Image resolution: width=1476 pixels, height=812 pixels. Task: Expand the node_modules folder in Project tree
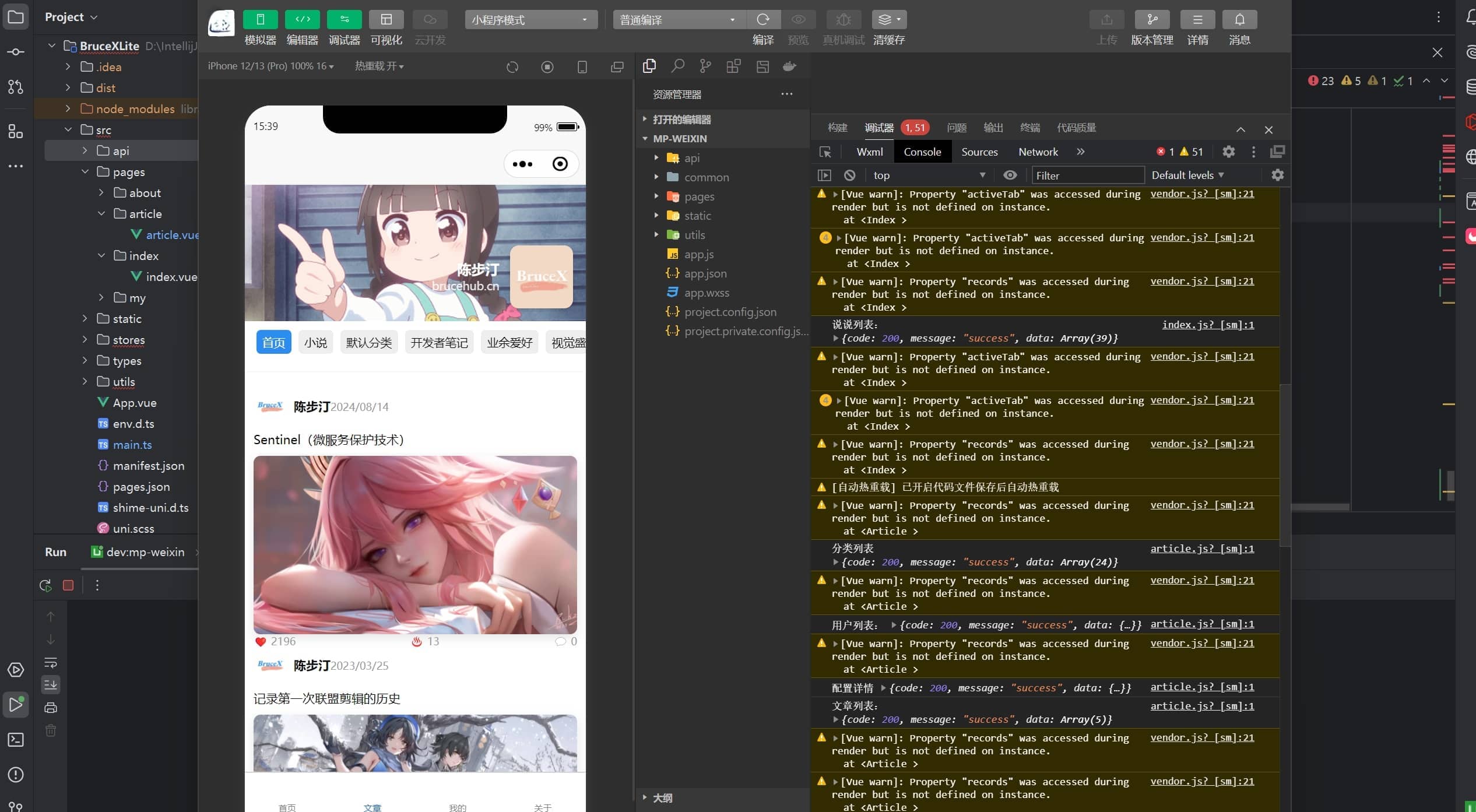tap(68, 108)
